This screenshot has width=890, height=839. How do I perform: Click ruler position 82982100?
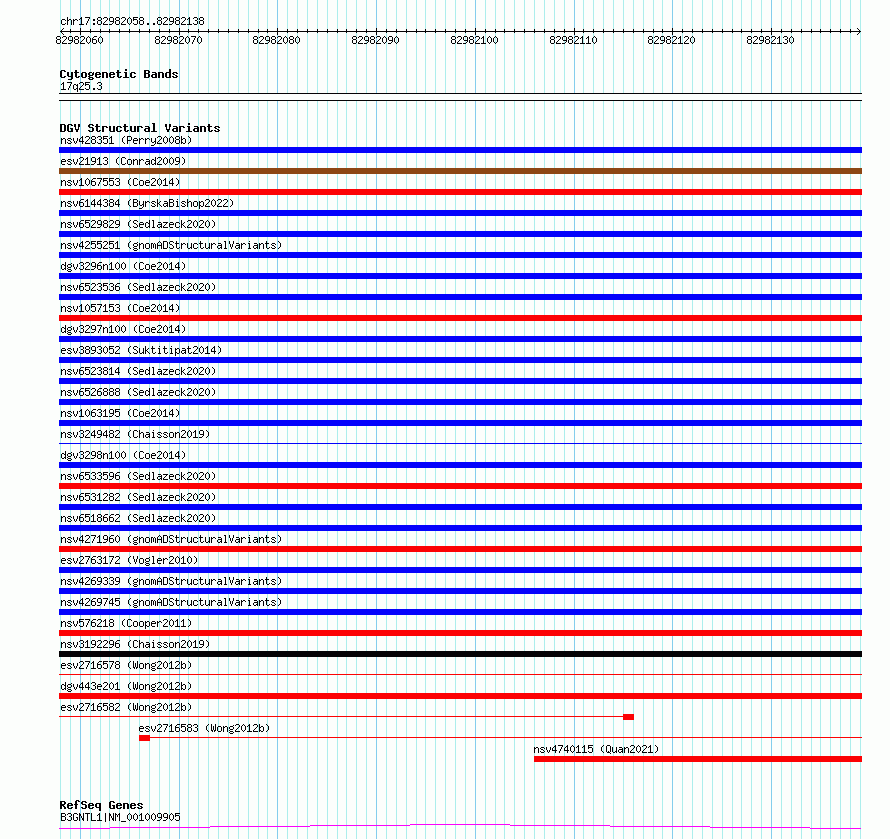(474, 40)
